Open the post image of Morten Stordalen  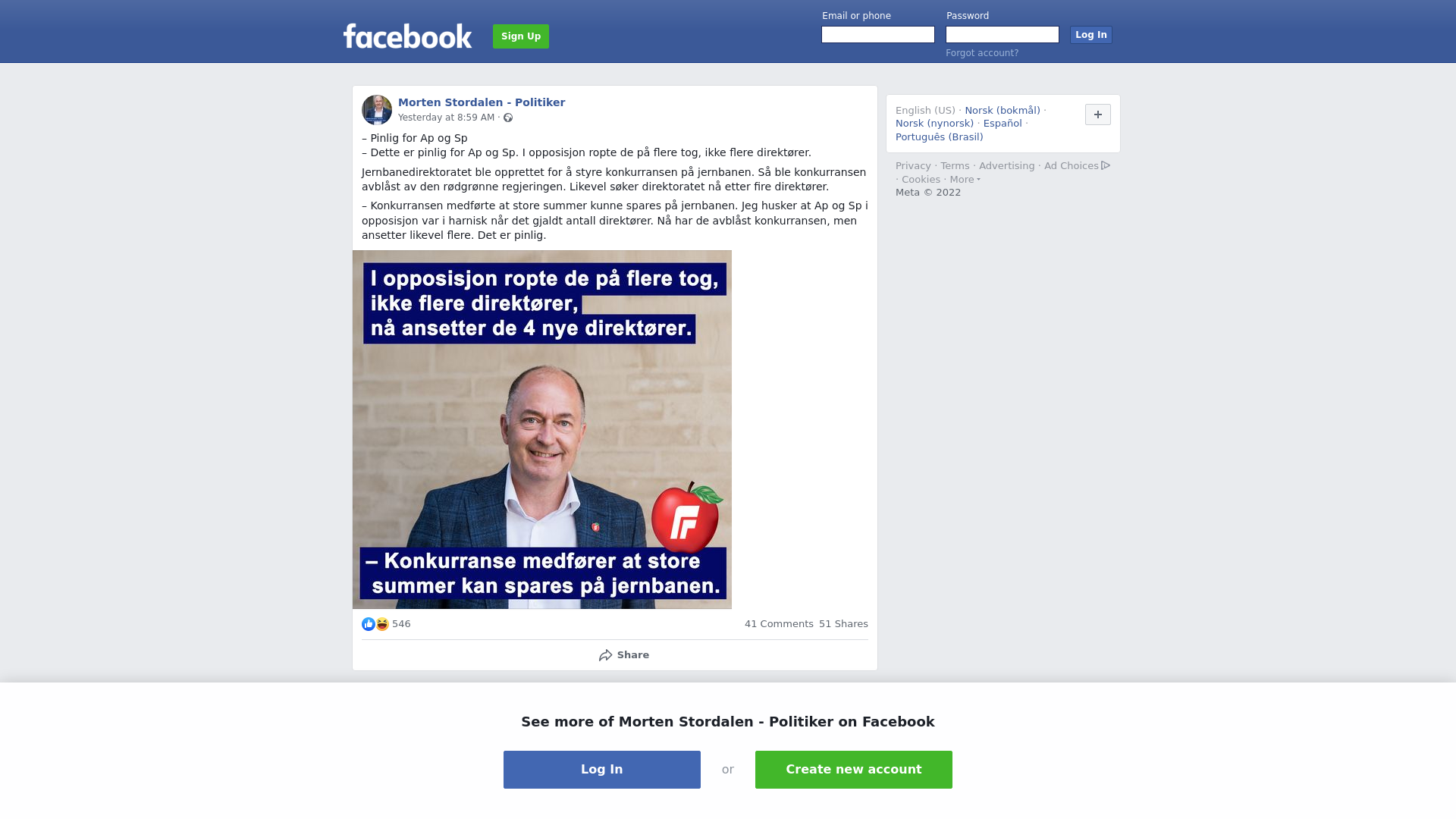click(542, 429)
